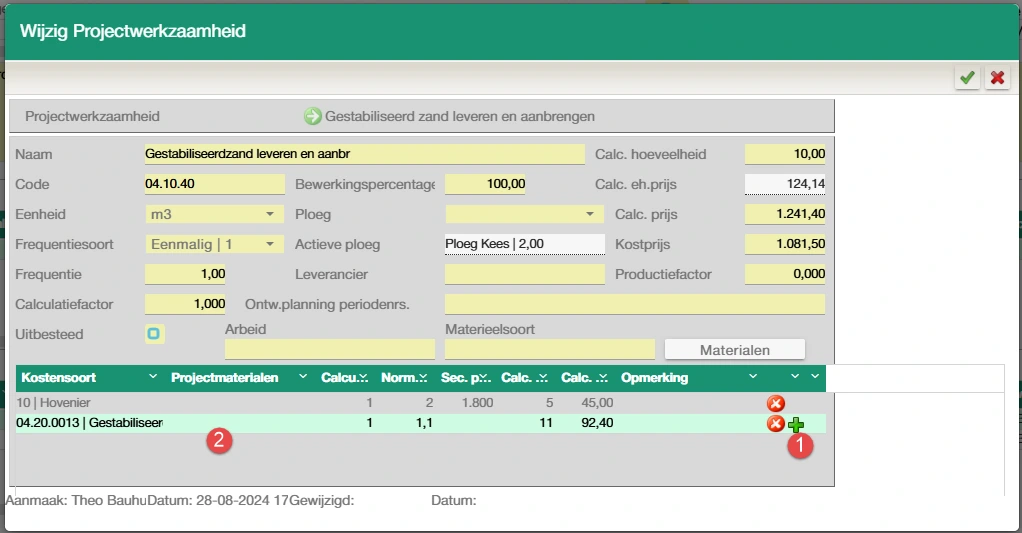This screenshot has width=1022, height=533.
Task: Click the green checkmark save icon
Action: coord(967,78)
